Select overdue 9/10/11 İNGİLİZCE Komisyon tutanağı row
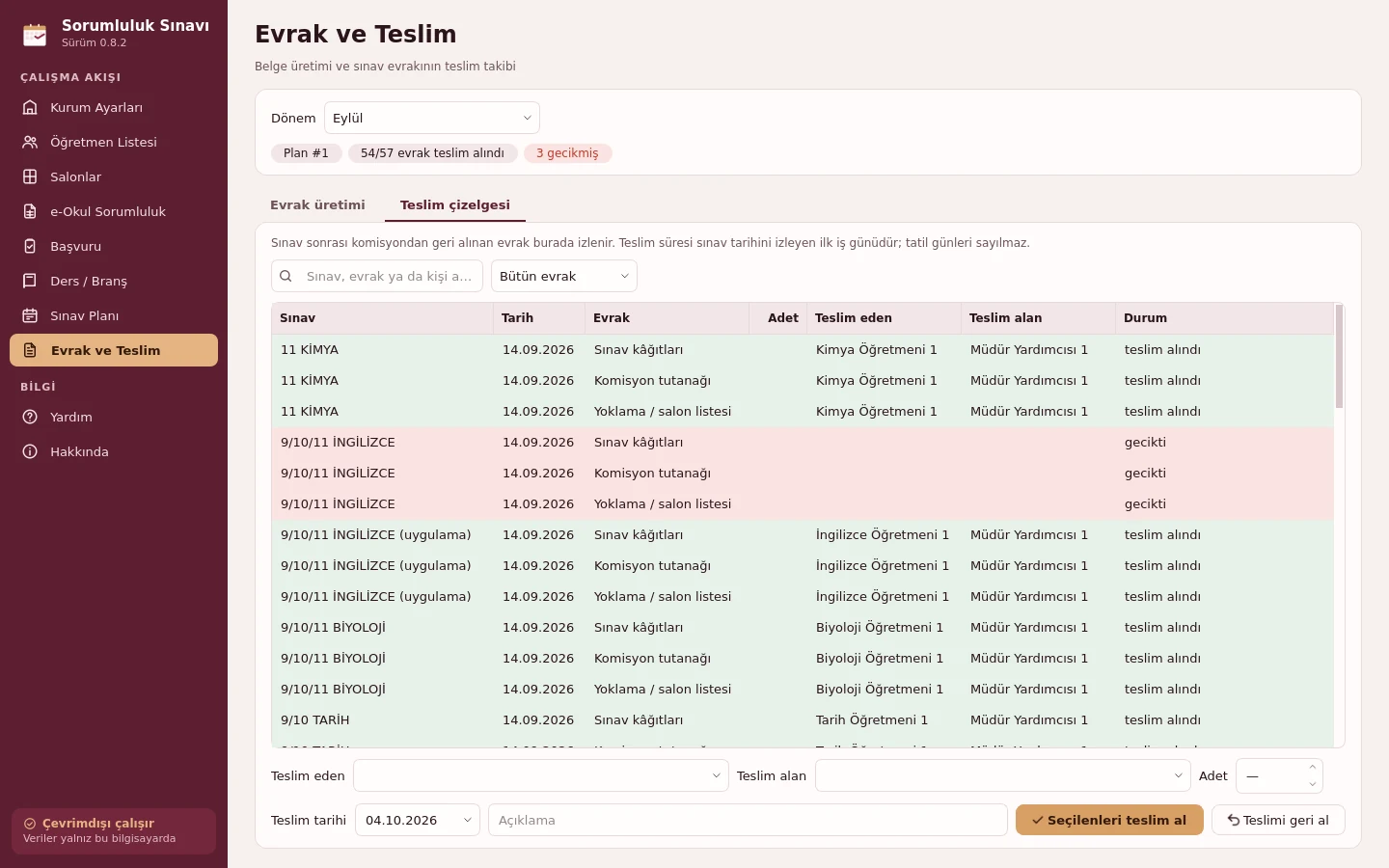 [x=803, y=474]
